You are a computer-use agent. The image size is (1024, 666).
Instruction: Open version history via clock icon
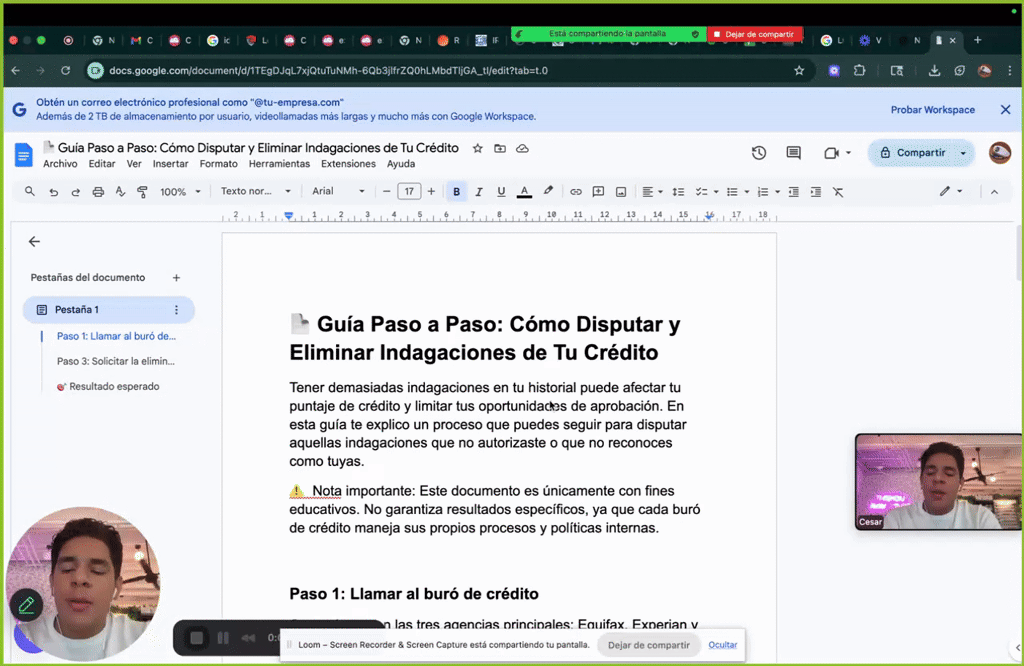coord(759,152)
